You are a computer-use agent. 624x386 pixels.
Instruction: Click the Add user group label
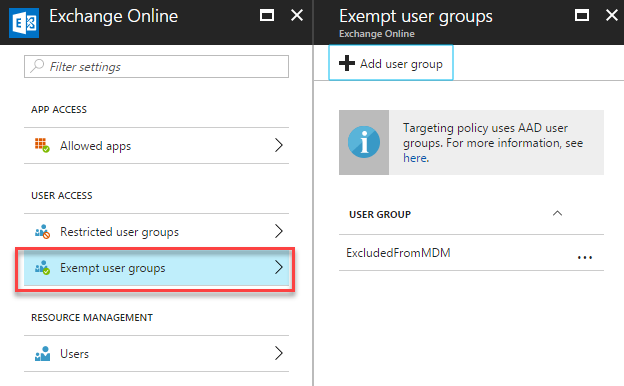point(401,64)
